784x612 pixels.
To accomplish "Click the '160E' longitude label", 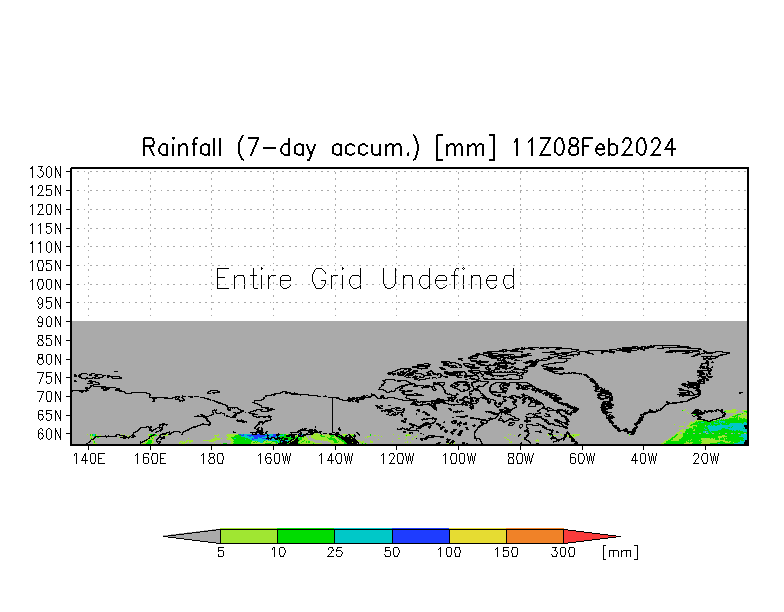I will tap(150, 458).
